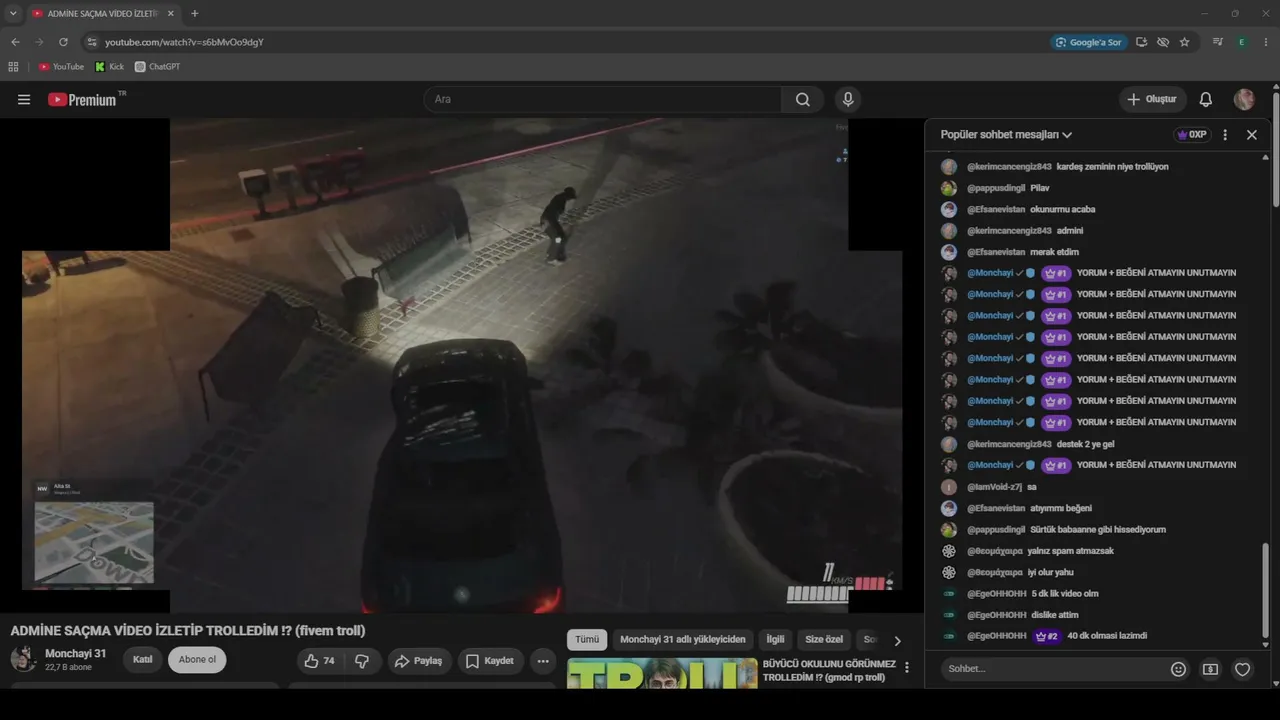Expand Popüler sohbet mesajları chat mode dropdown
Viewport: 1280px width, 720px height.
click(1006, 134)
